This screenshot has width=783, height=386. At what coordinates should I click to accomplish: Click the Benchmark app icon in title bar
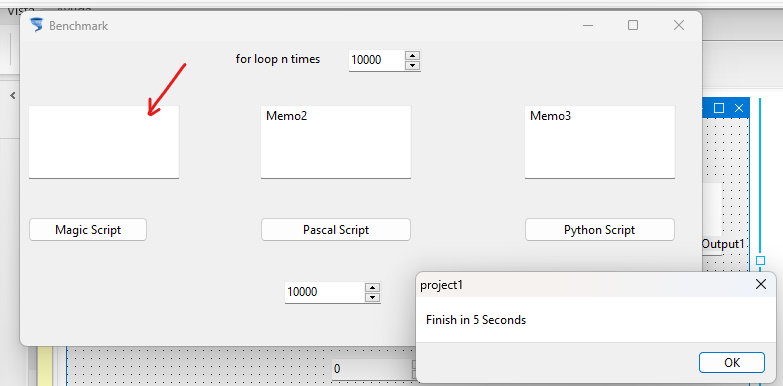click(36, 25)
